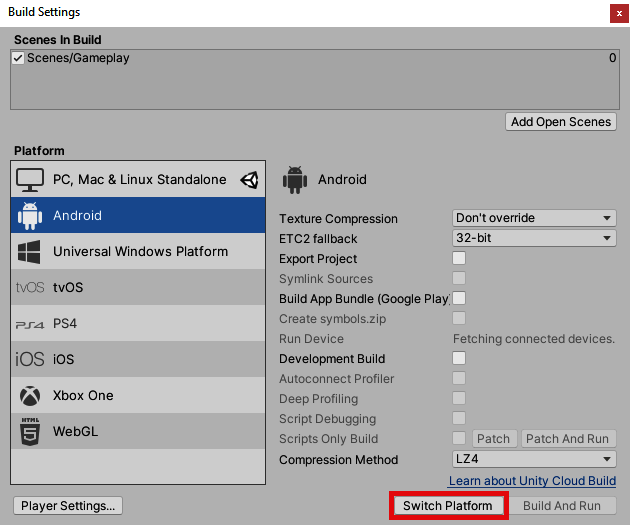Enable the Export Project checkbox
Screen dimensions: 630x525
[459, 258]
